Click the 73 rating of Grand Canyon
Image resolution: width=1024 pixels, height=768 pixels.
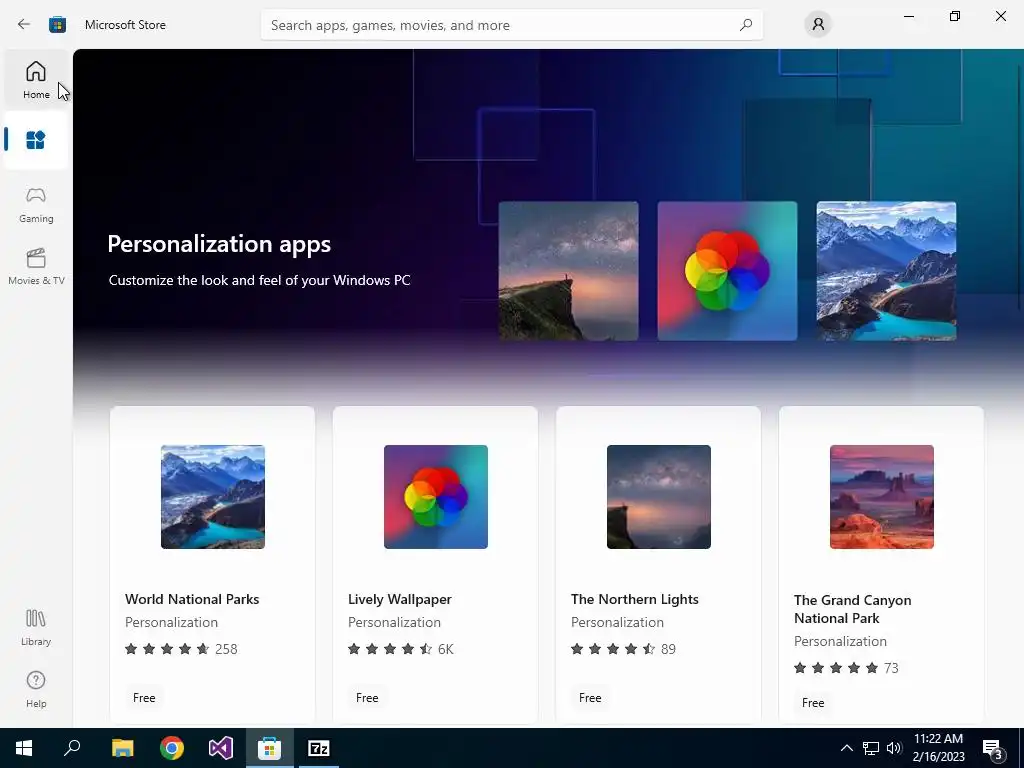point(891,668)
